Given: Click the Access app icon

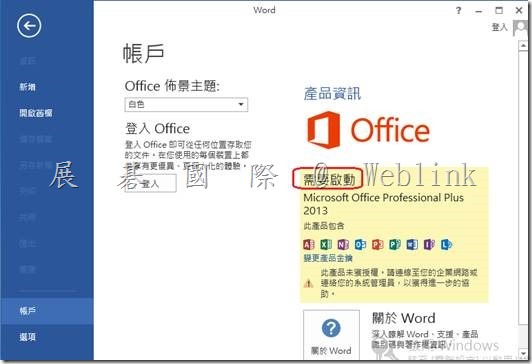Looking at the screenshot, I should click(308, 244).
